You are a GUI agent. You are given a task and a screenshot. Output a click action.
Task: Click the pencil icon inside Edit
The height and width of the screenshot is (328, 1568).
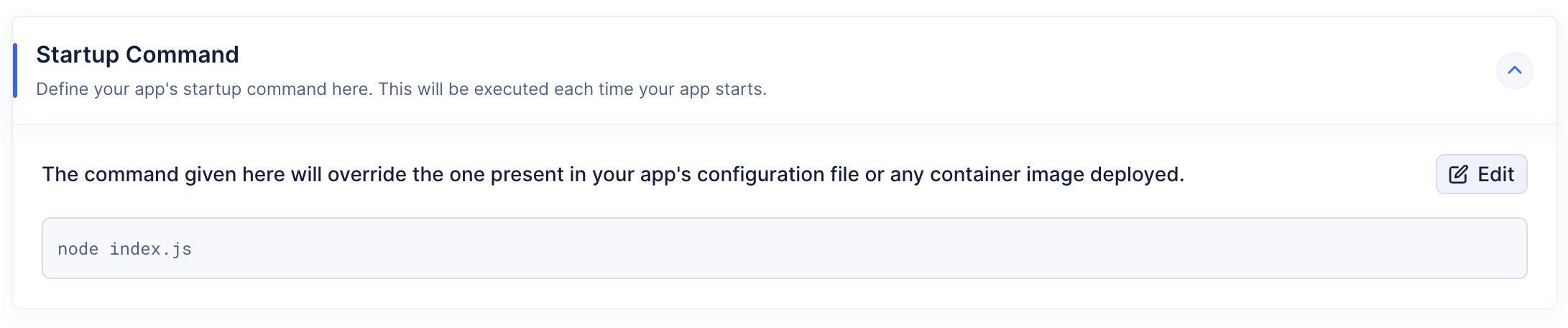tap(1458, 175)
